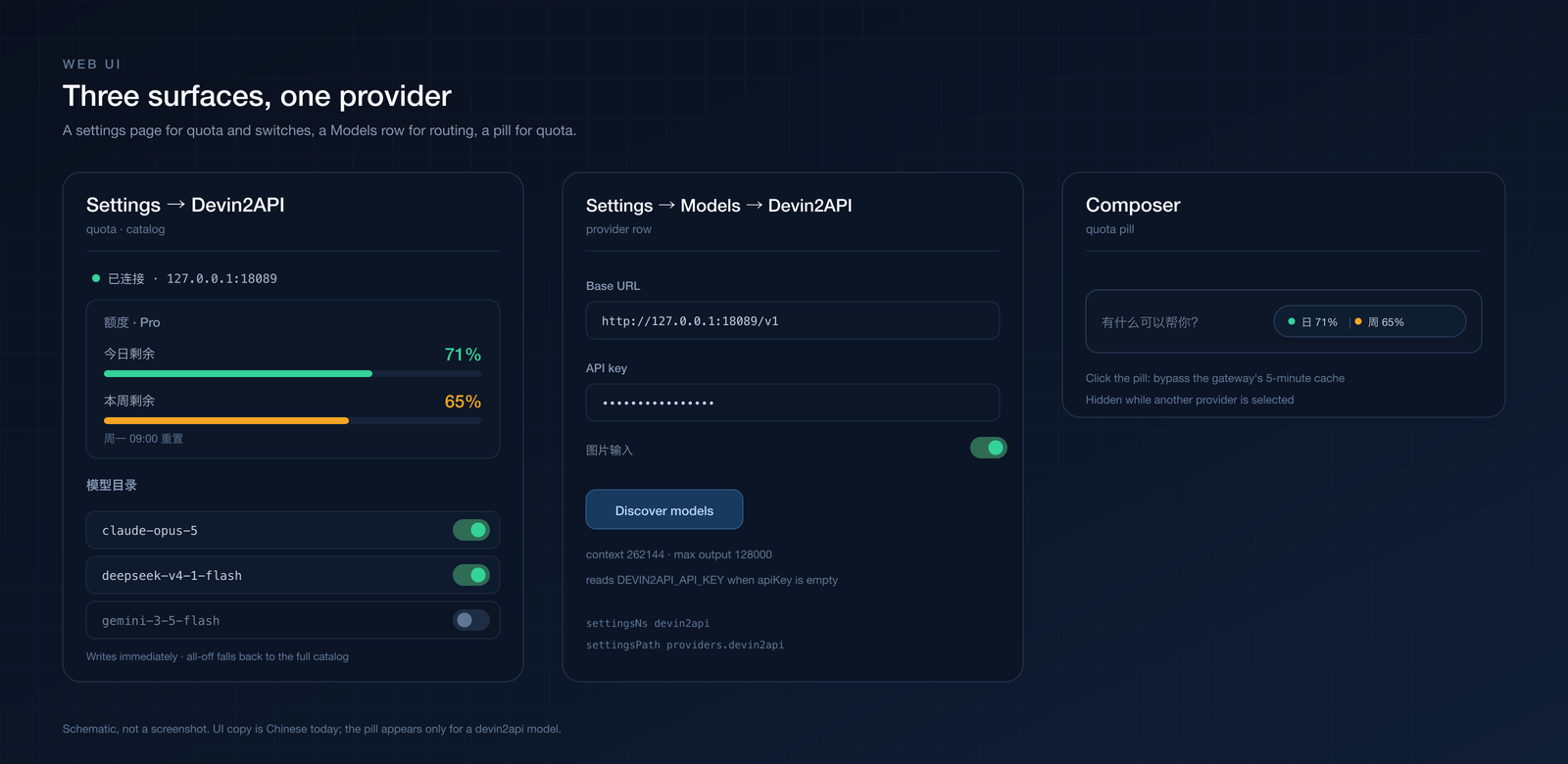Enable the gemini-3-5-flash model switch

tap(471, 620)
